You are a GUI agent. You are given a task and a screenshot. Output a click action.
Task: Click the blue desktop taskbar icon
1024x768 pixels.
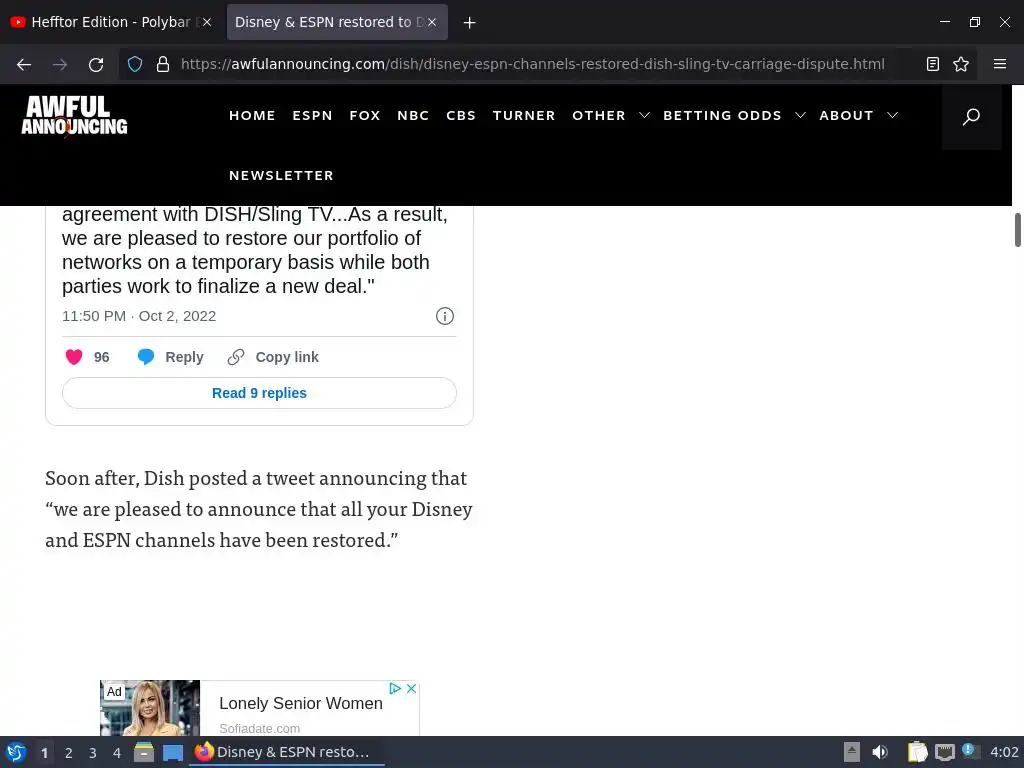pos(173,753)
